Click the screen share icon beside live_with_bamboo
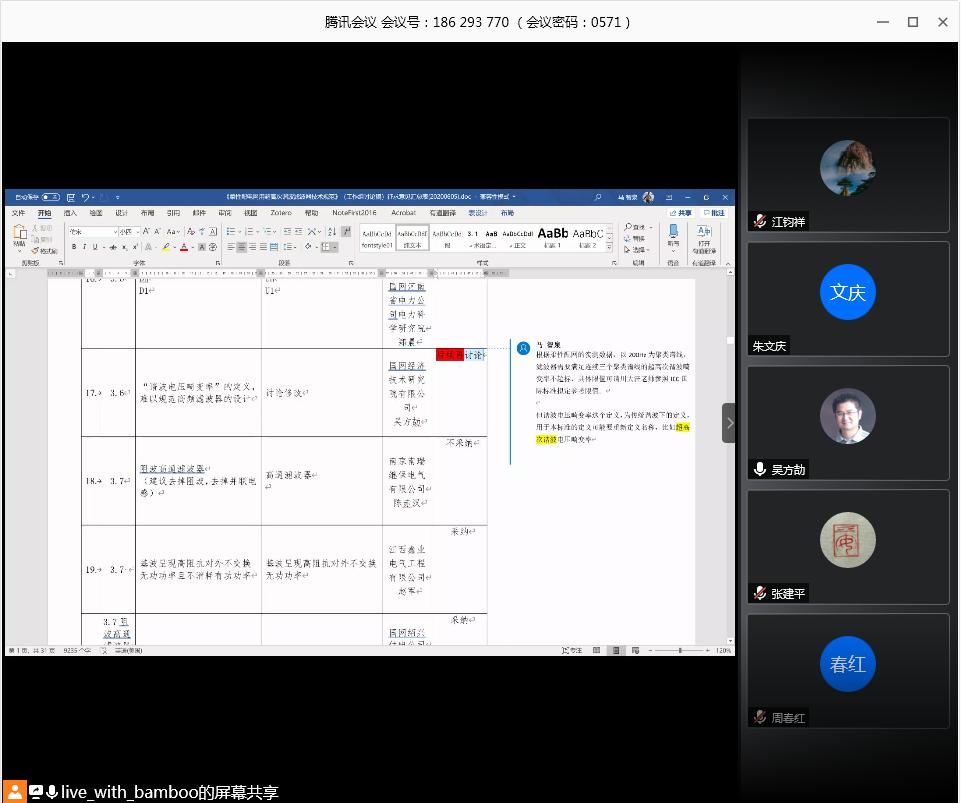This screenshot has height=803, width=961. [36, 792]
